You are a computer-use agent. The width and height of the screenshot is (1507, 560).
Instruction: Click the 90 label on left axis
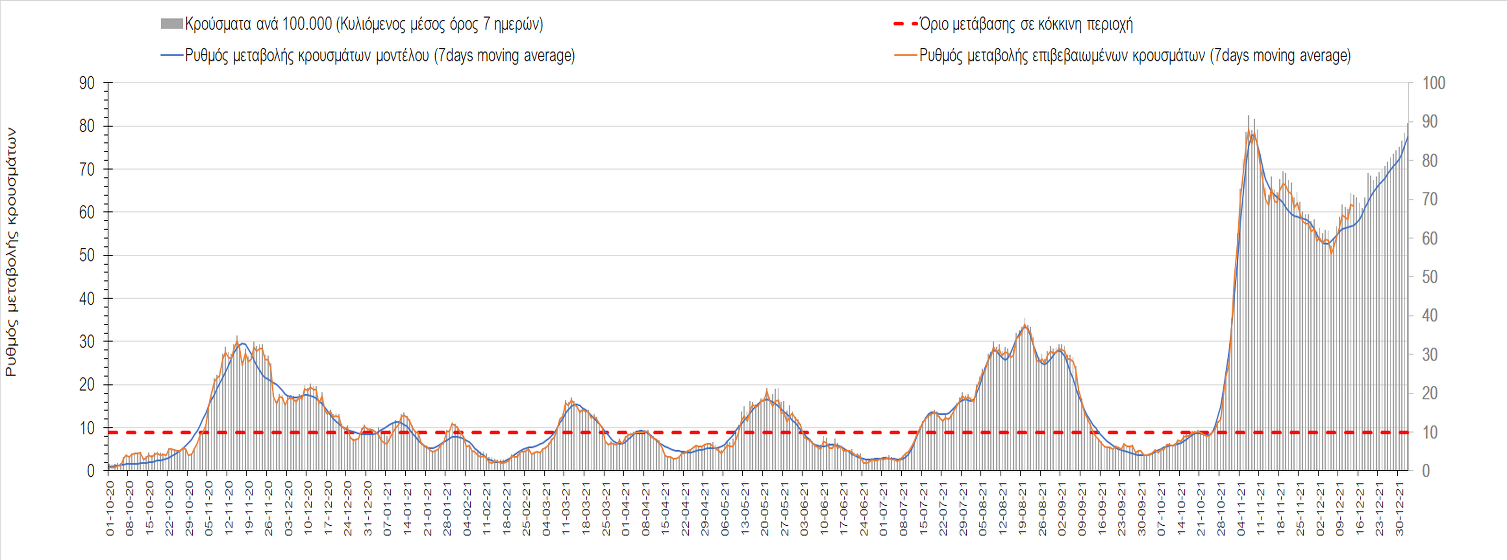click(87, 83)
